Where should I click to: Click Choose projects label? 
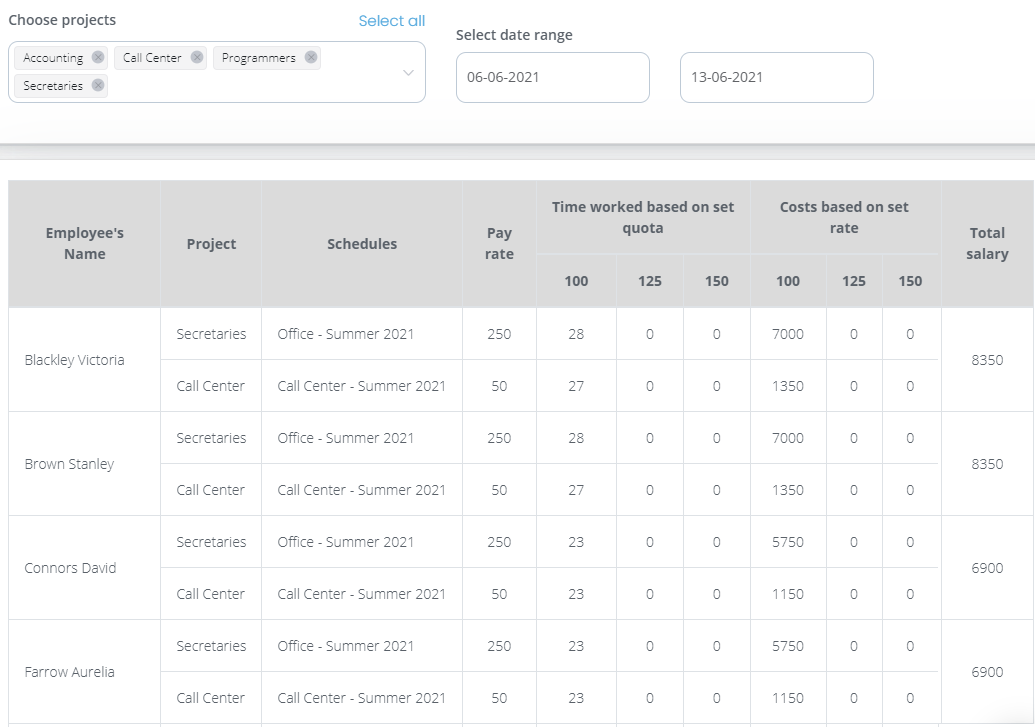62,20
